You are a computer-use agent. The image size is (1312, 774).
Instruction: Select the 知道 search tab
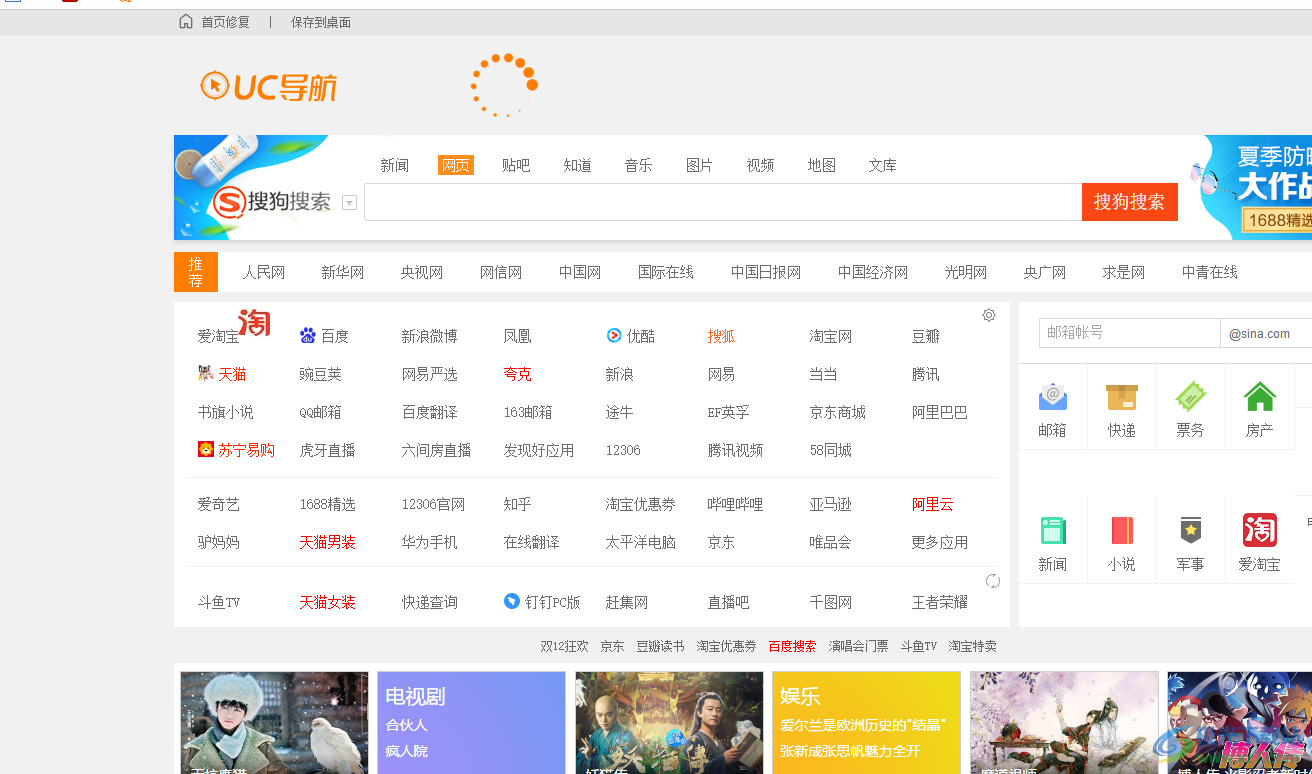point(577,166)
